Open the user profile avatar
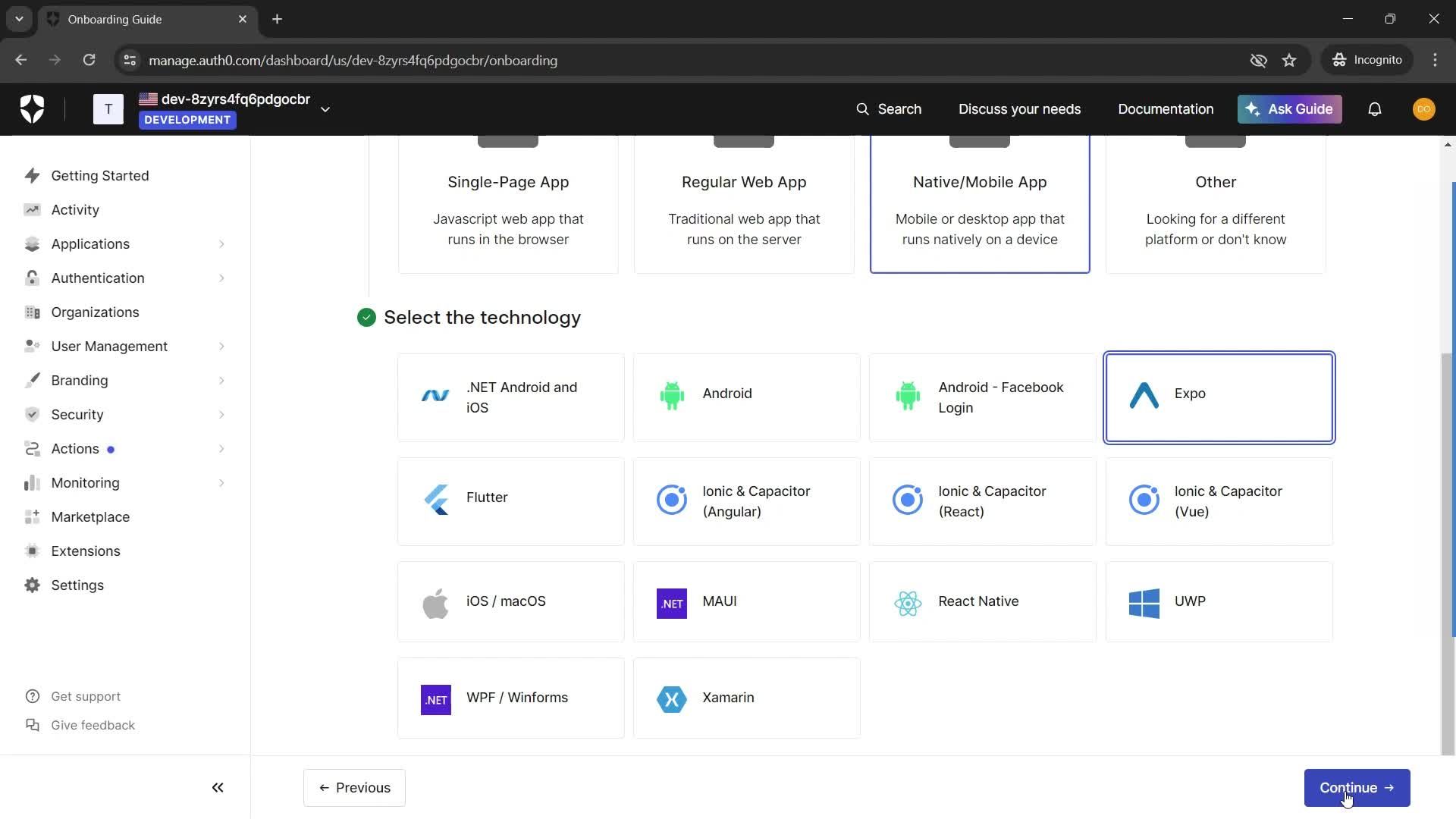The image size is (1456, 819). pyautogui.click(x=1423, y=109)
